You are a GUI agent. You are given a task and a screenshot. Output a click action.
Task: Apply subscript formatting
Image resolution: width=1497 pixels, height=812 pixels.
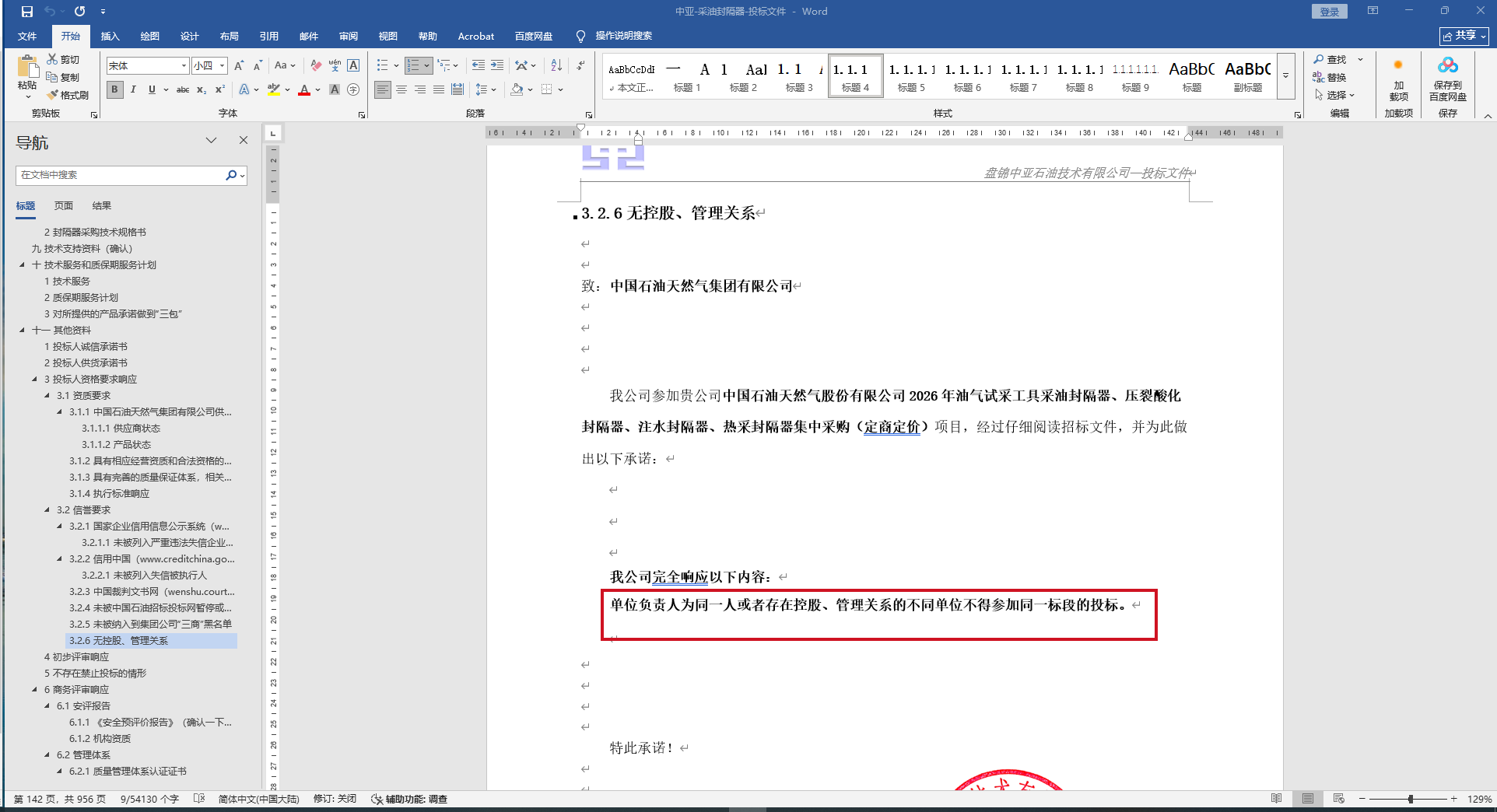[x=202, y=89]
